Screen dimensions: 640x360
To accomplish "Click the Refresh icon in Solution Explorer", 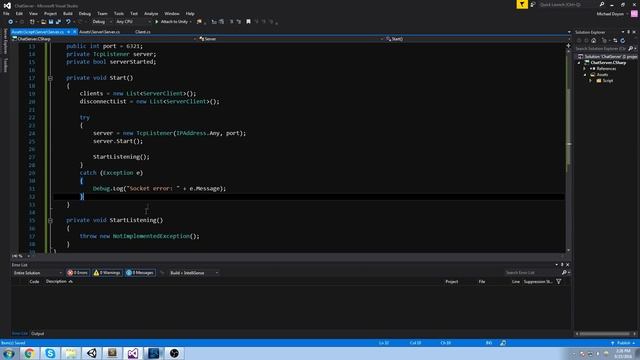I will (x=622, y=40).
